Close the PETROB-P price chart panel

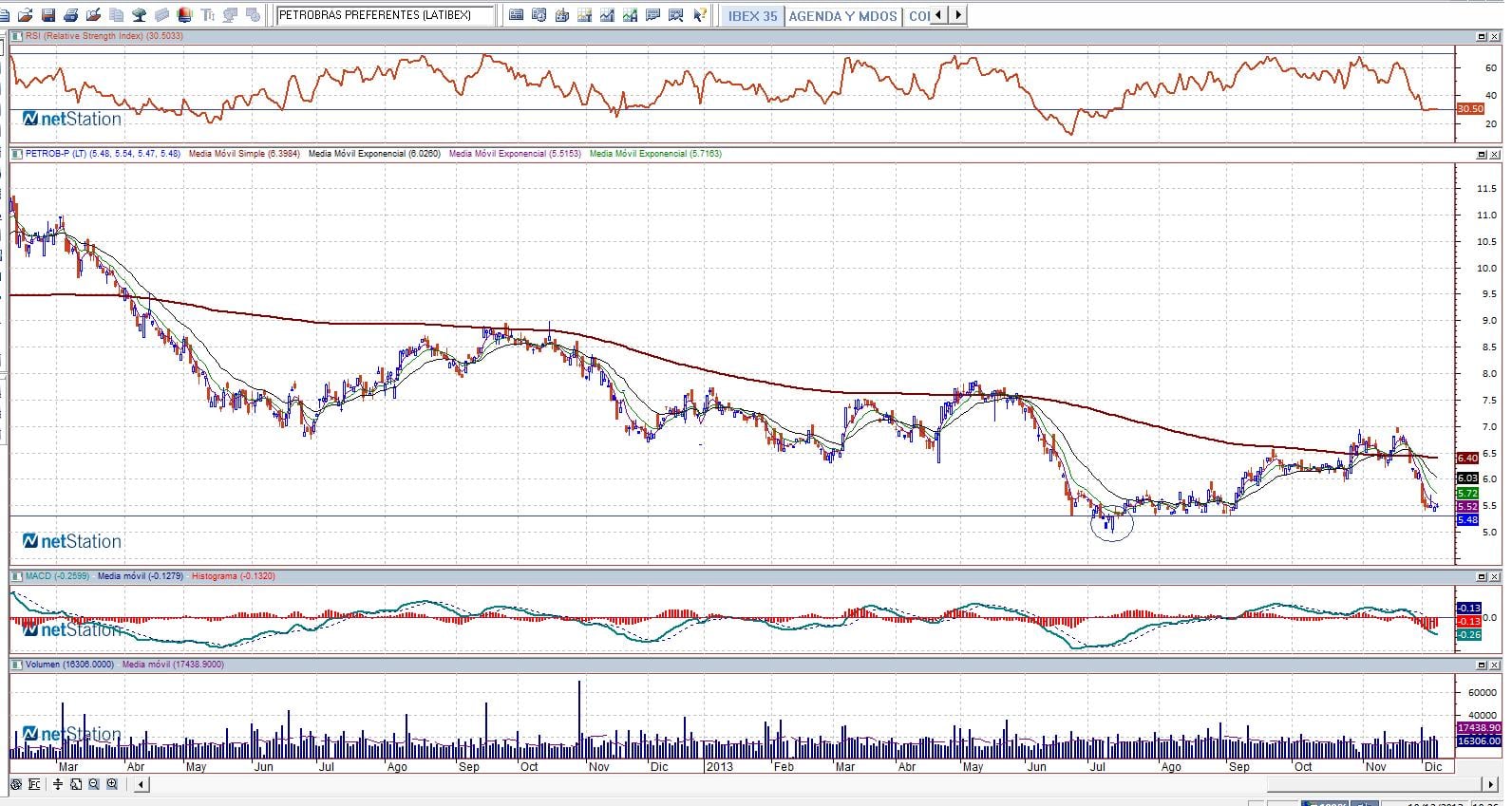pos(1495,154)
